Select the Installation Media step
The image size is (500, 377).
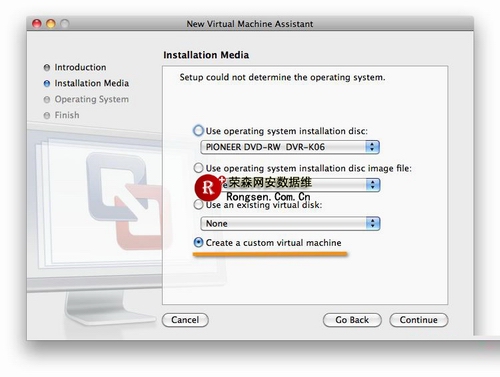point(92,83)
